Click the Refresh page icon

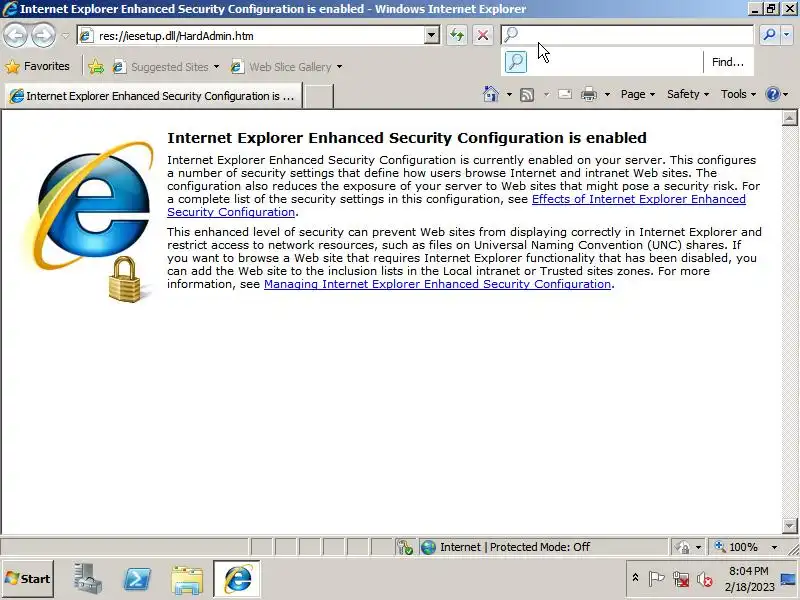[457, 35]
